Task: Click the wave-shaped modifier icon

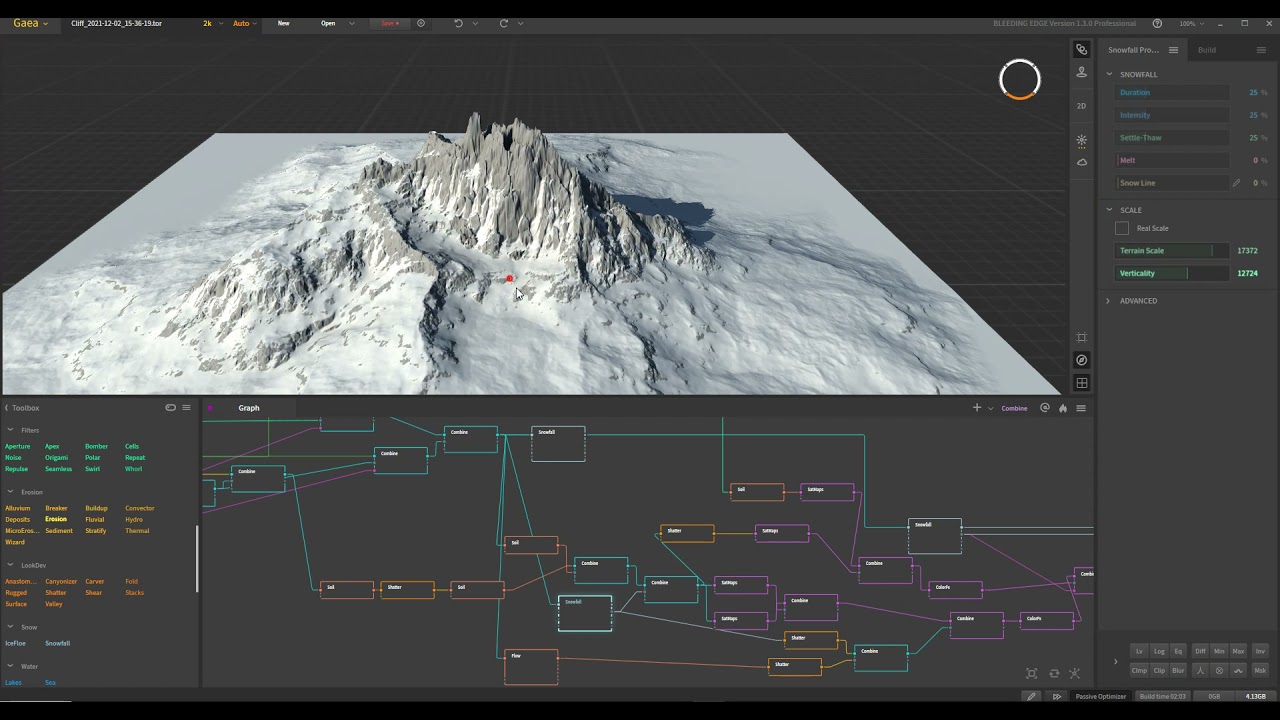Action: point(1238,670)
